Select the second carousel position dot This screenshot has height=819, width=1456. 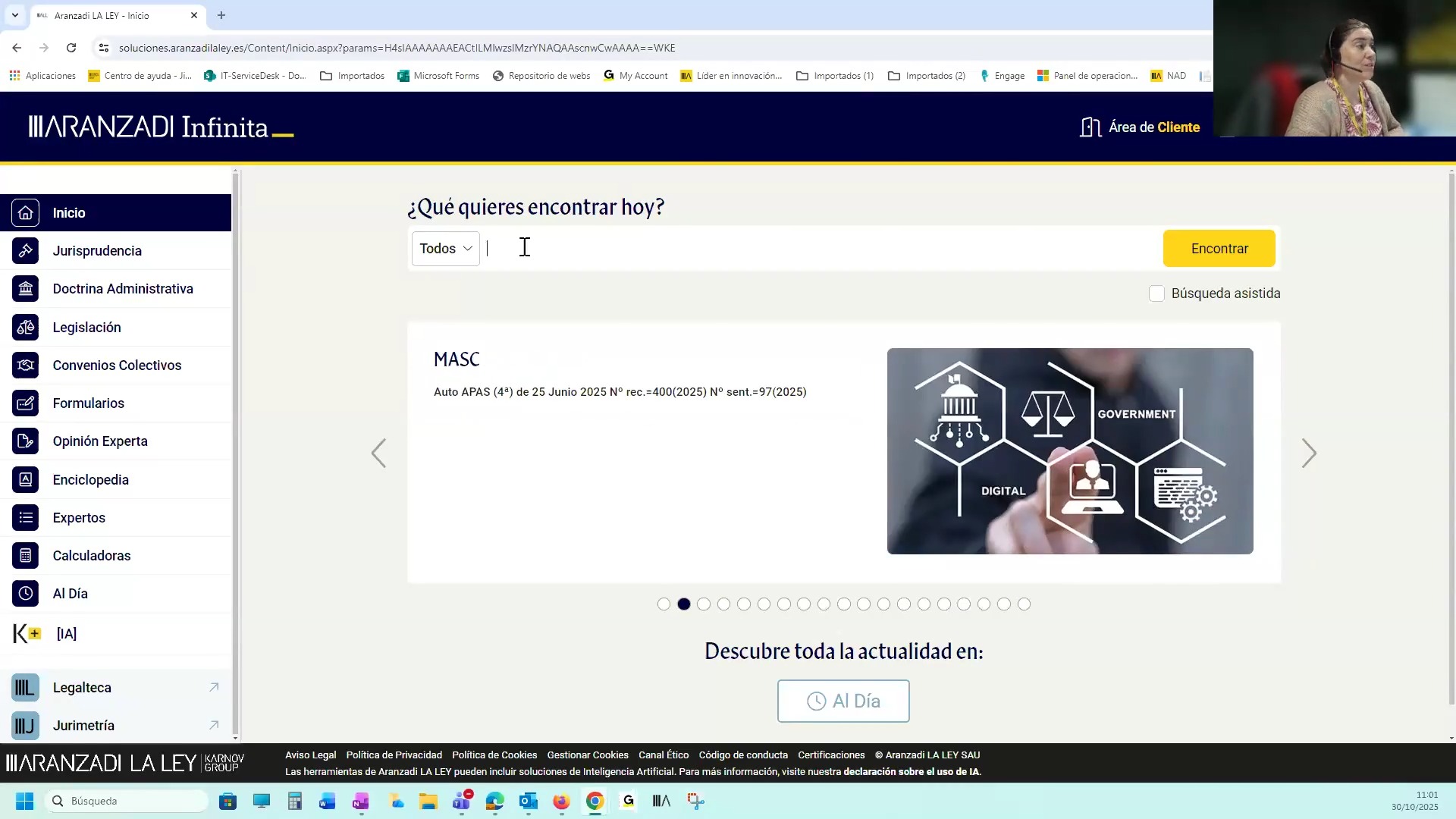(684, 604)
